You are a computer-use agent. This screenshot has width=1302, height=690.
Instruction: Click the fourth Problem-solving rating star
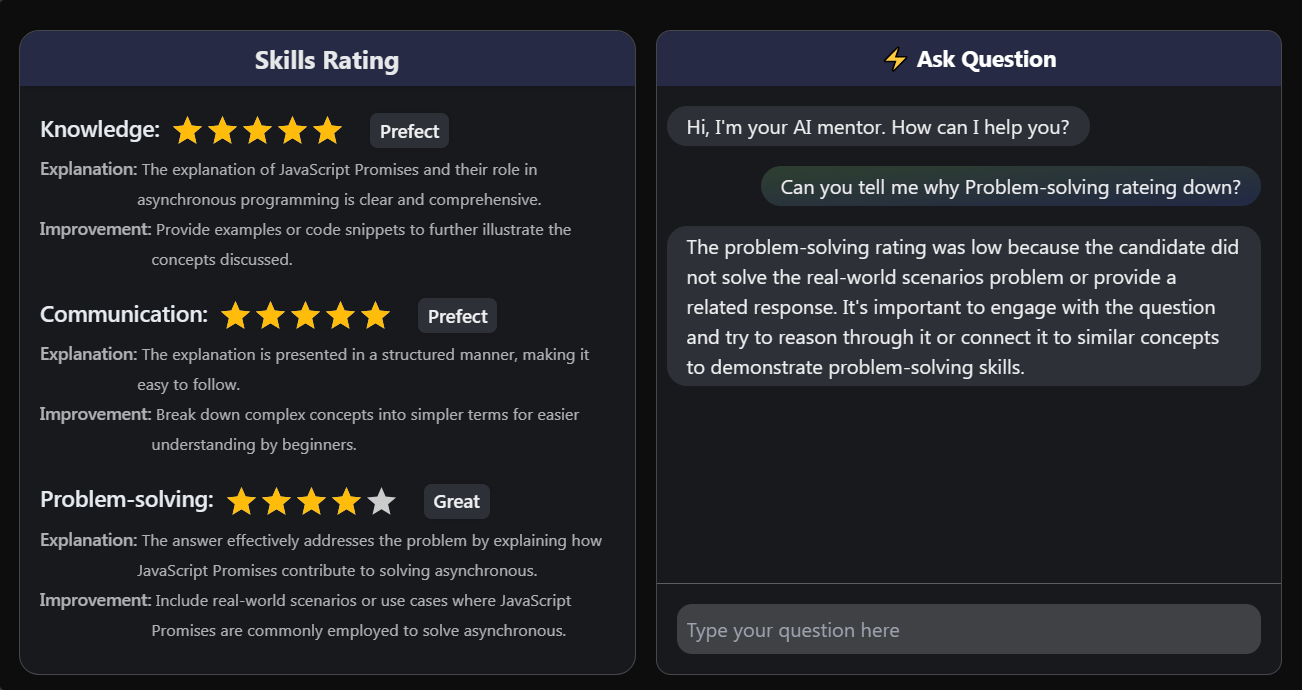click(346, 501)
